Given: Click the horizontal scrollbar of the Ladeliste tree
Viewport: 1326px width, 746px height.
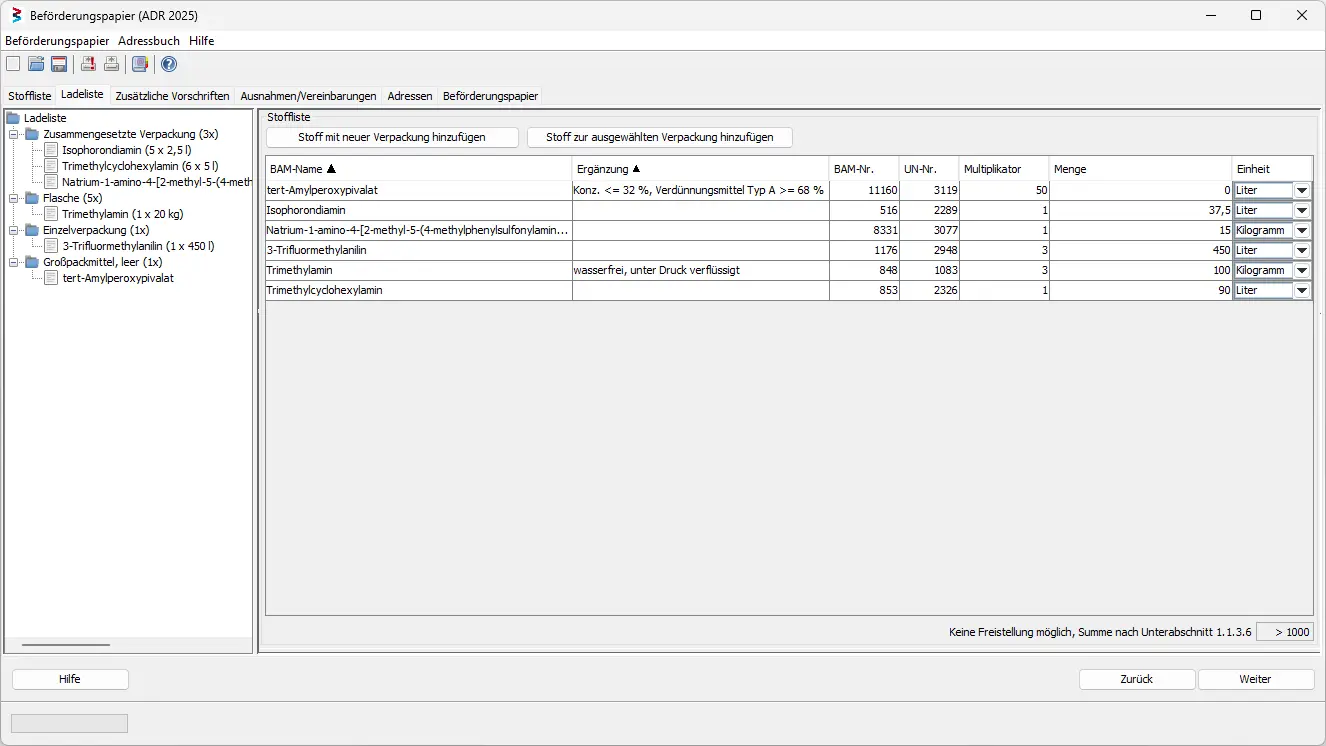Looking at the screenshot, I should click(x=66, y=645).
